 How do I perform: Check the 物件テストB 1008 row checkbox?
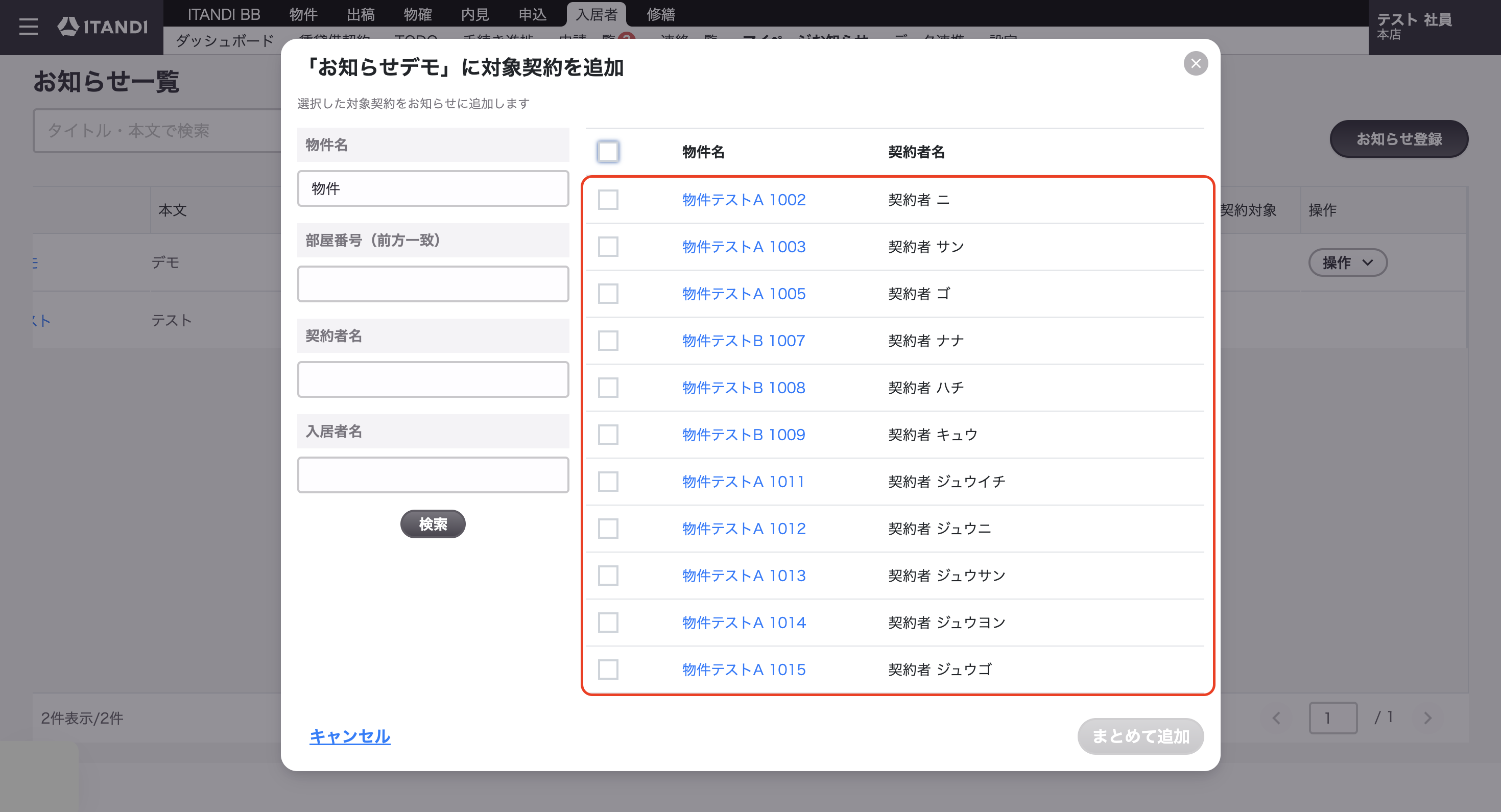(608, 388)
